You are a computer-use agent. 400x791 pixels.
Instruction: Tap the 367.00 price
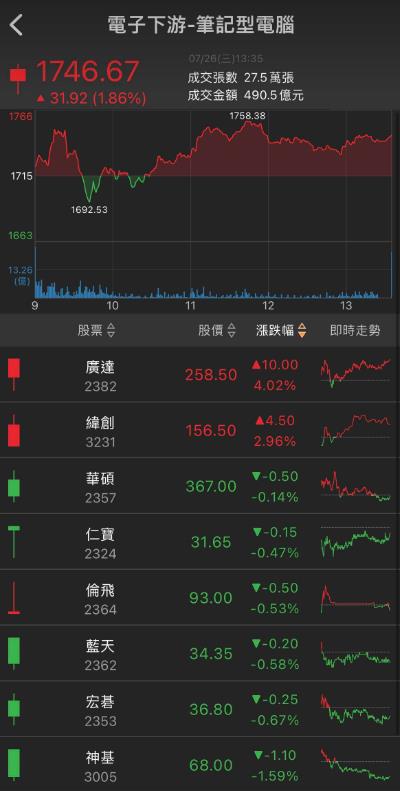(x=211, y=487)
